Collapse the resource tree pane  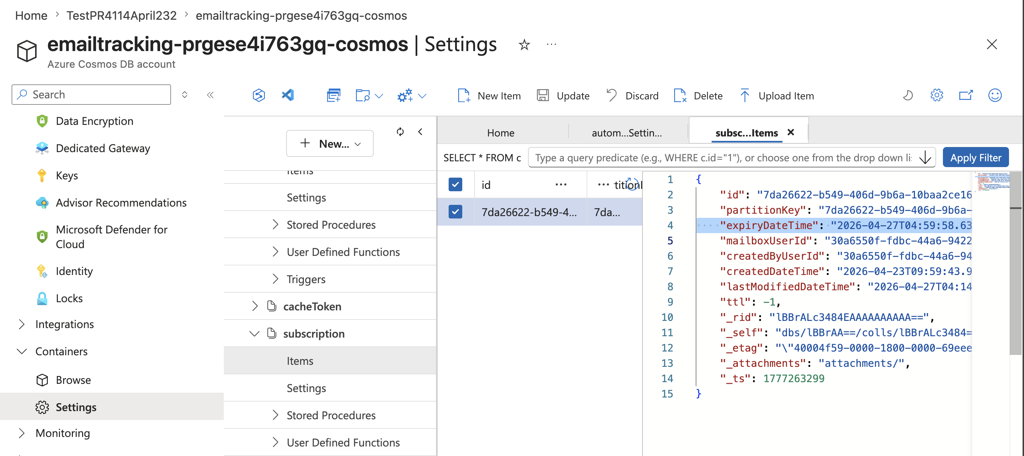420,131
